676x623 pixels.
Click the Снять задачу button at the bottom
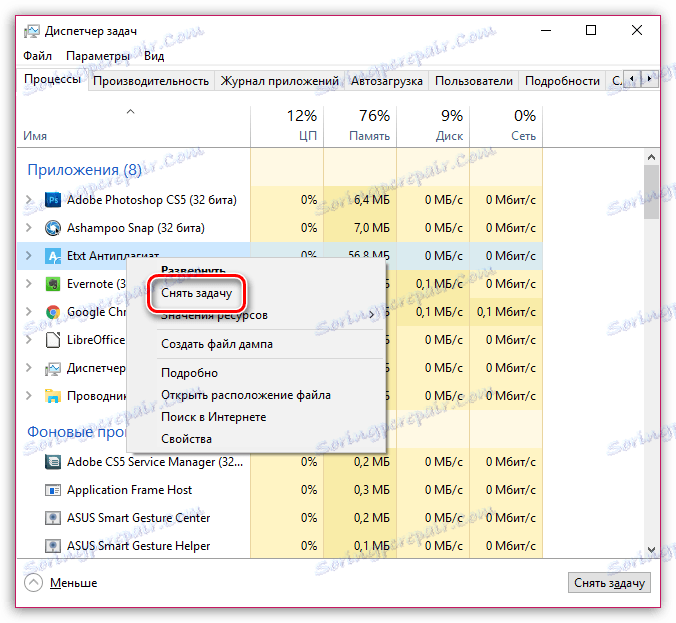pos(609,583)
